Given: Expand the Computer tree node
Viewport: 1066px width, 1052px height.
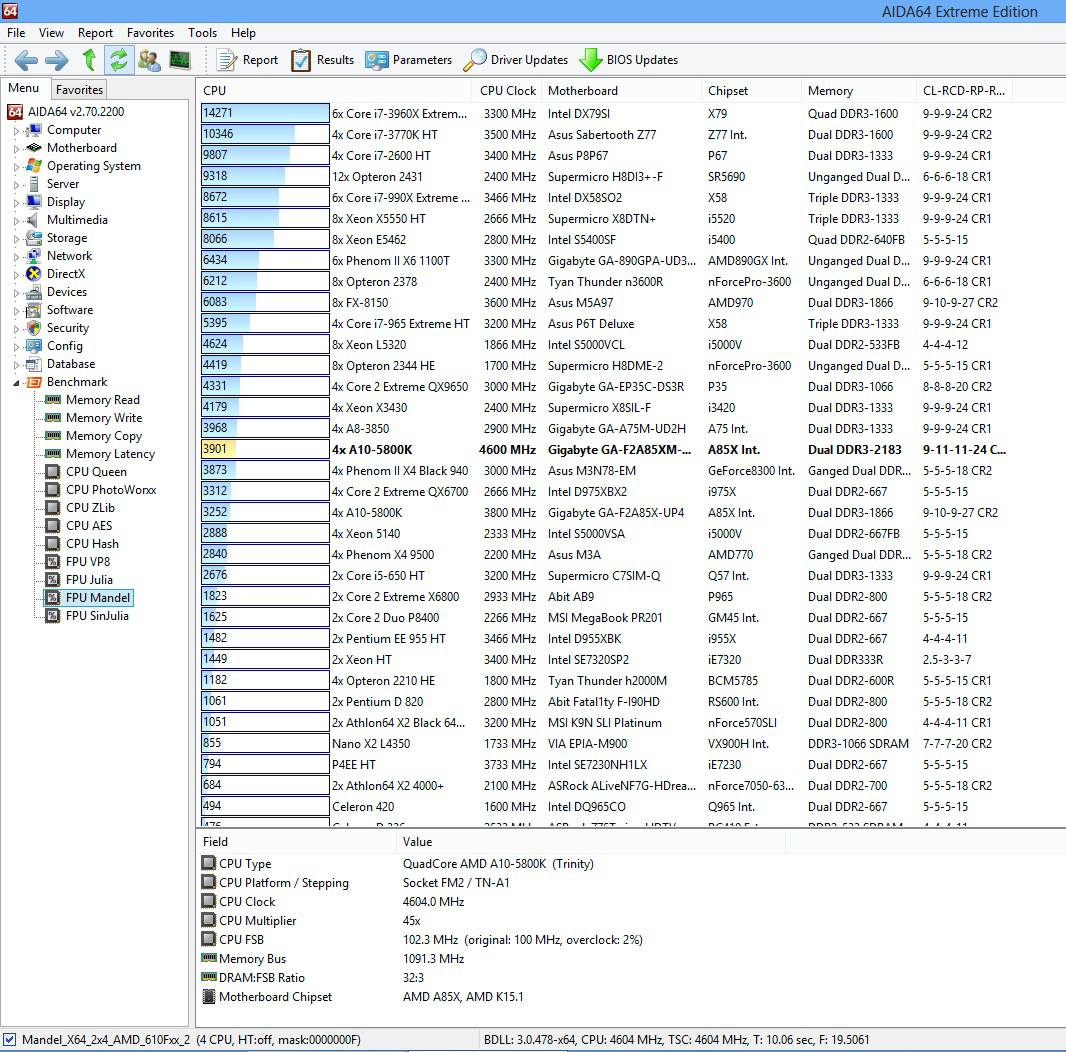Looking at the screenshot, I should point(16,131).
